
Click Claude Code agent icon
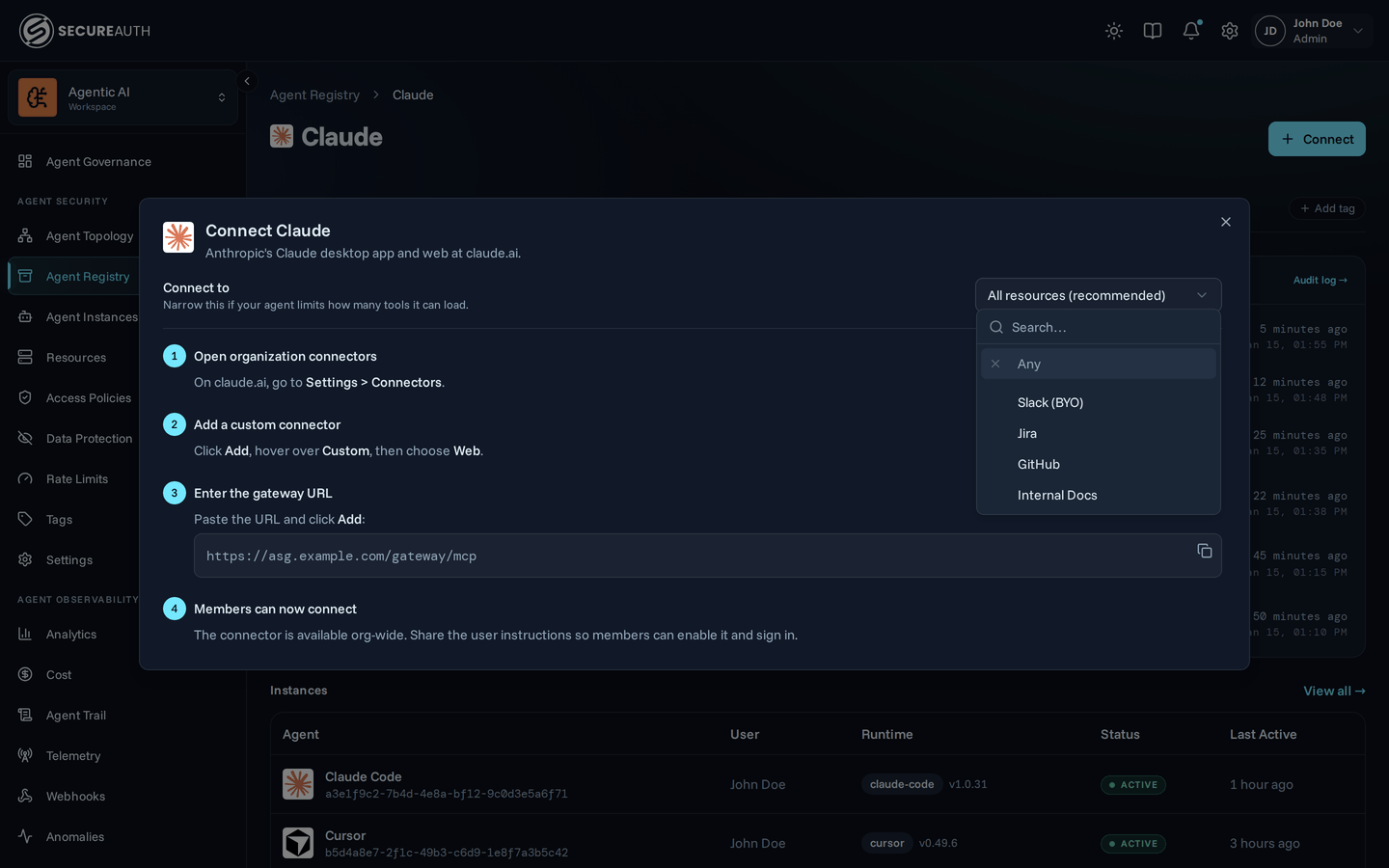tap(298, 784)
